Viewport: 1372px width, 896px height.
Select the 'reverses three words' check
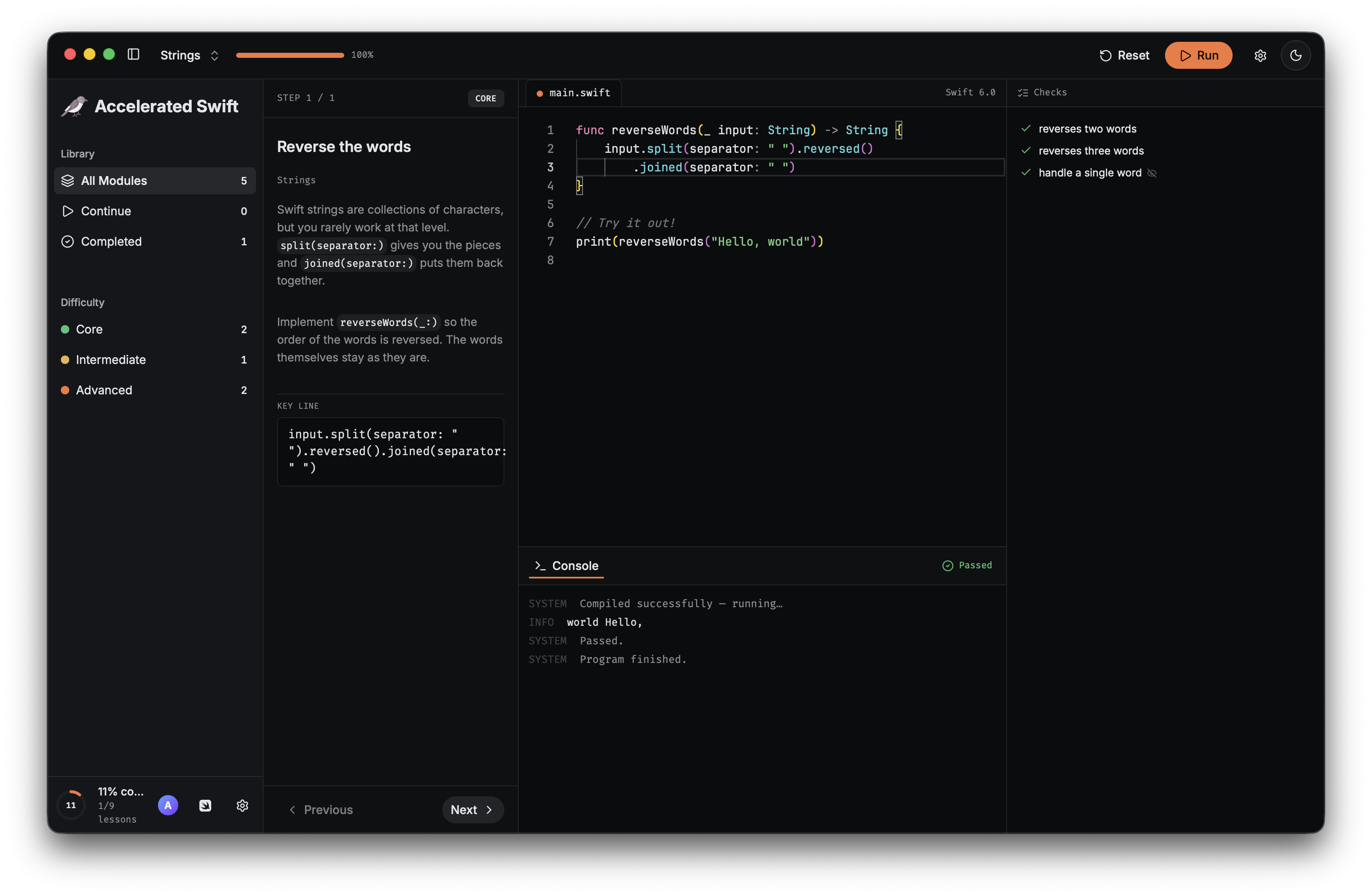click(x=1091, y=151)
